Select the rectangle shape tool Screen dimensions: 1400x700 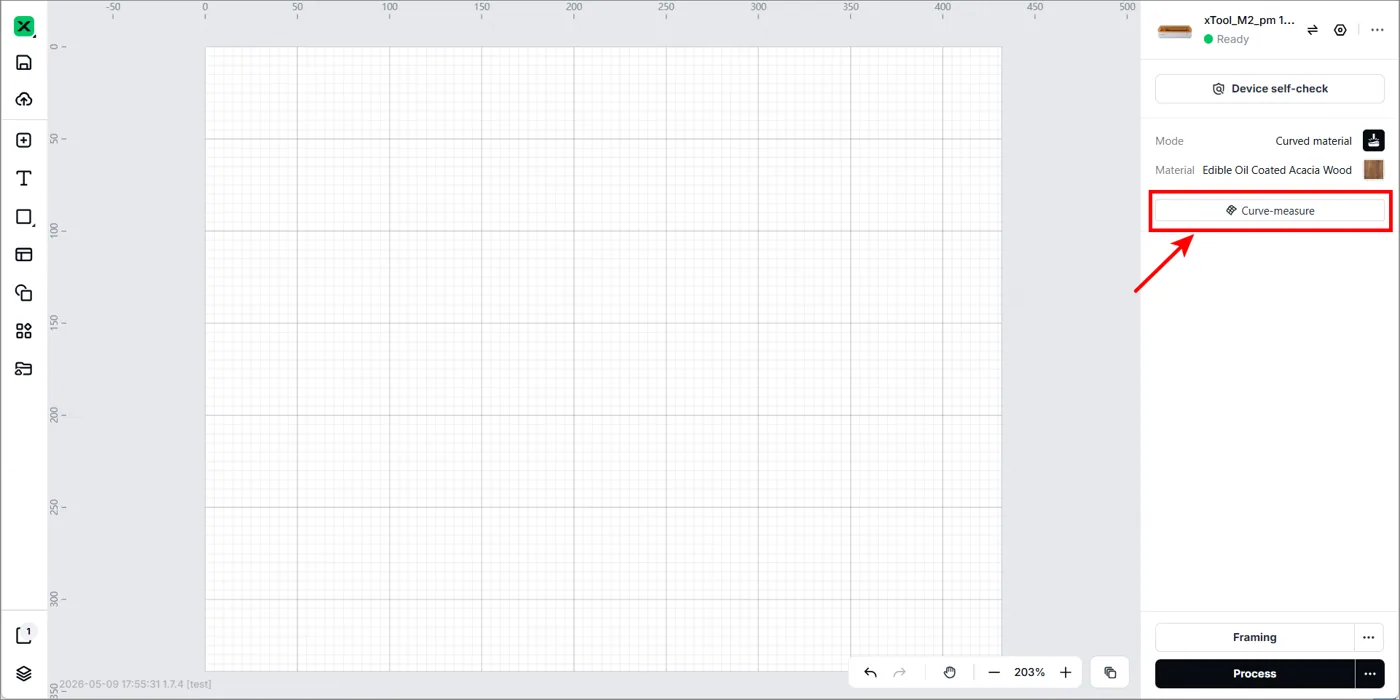24,217
